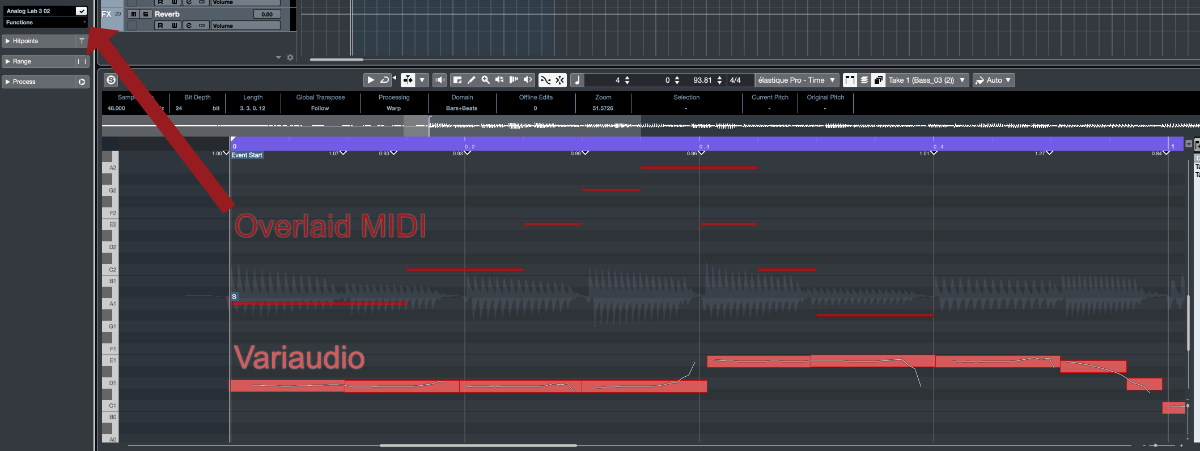Click the Range selection bars icon
The image size is (1200, 451).
[82, 61]
